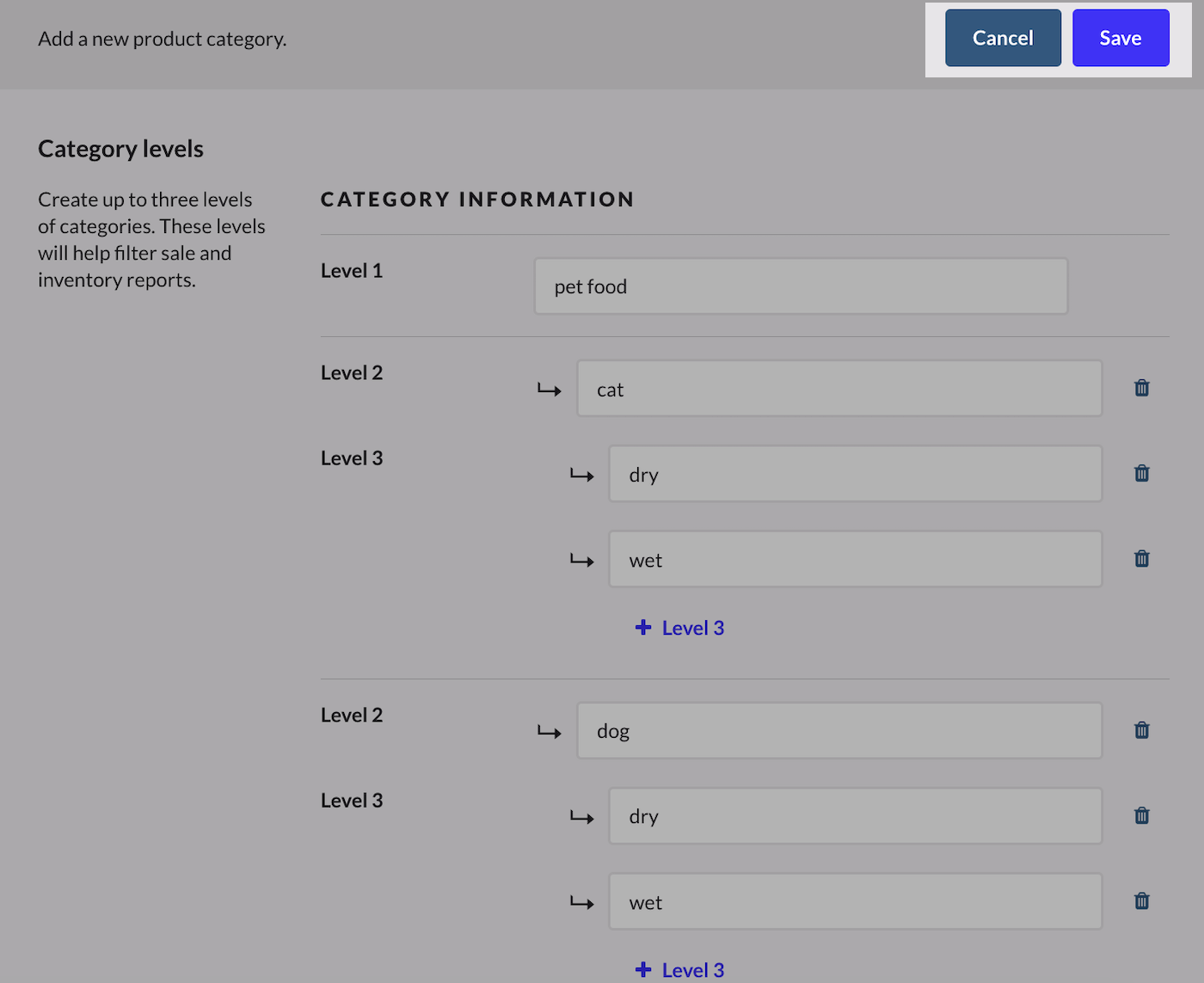This screenshot has height=983, width=1204.
Task: Select the wet field under dog
Action: 856,902
